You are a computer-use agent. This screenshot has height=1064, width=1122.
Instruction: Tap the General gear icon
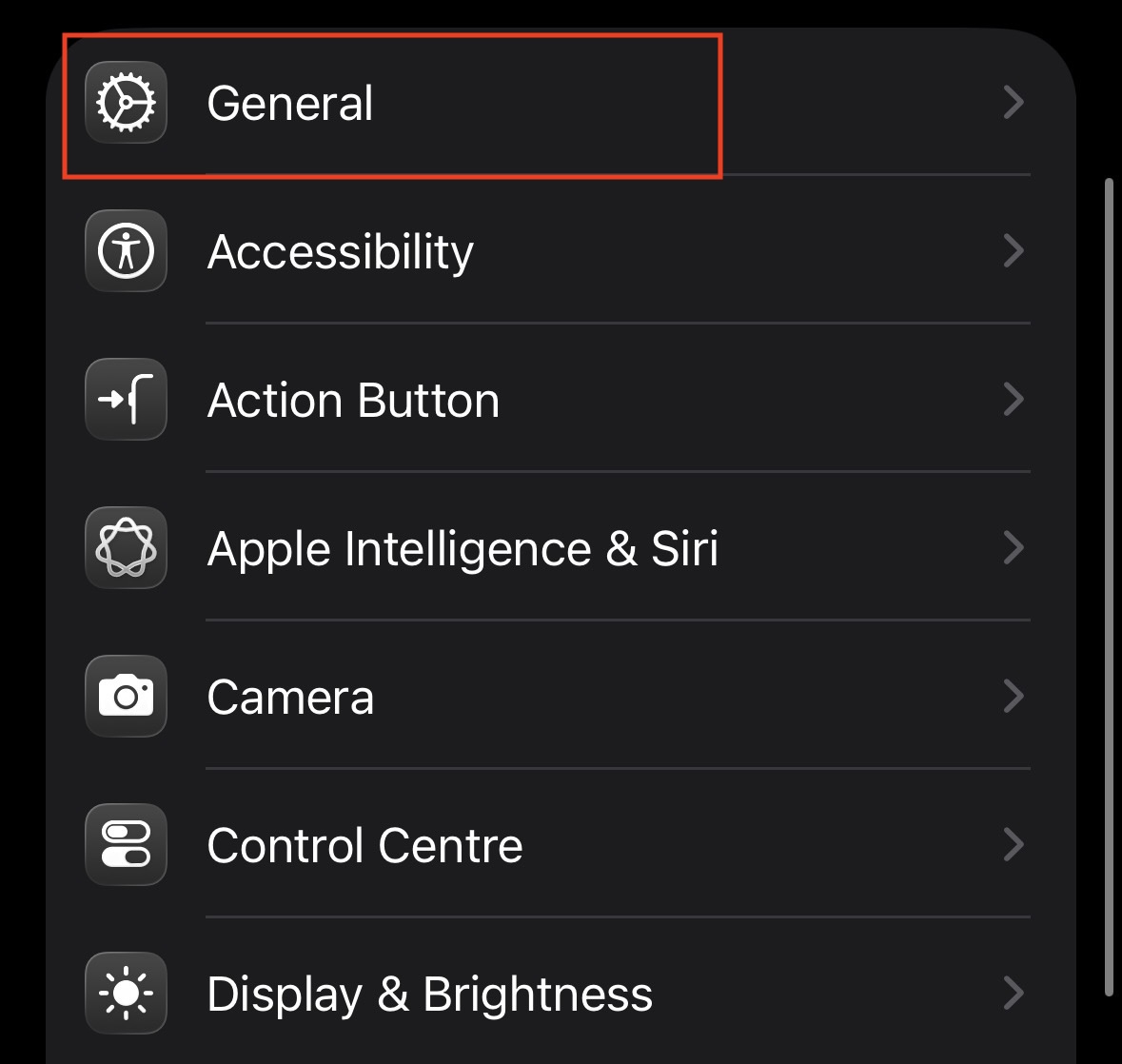pyautogui.click(x=126, y=103)
